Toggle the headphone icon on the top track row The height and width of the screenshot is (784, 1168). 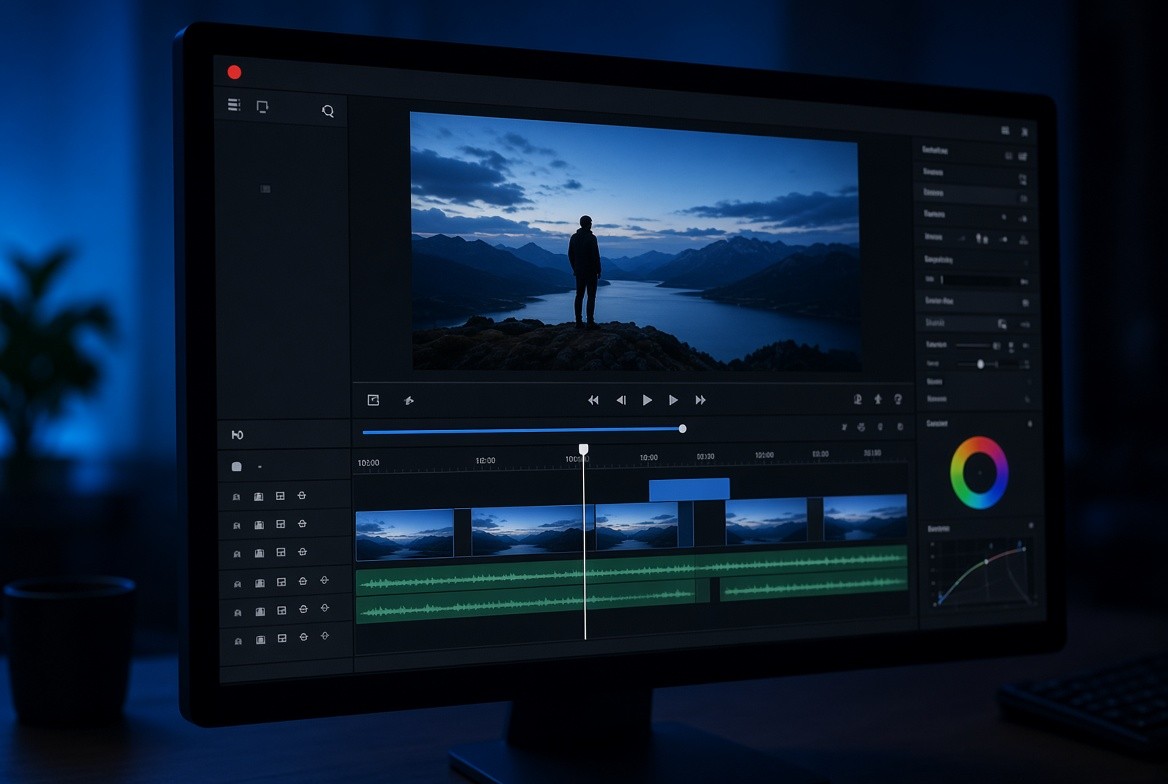coord(236,496)
